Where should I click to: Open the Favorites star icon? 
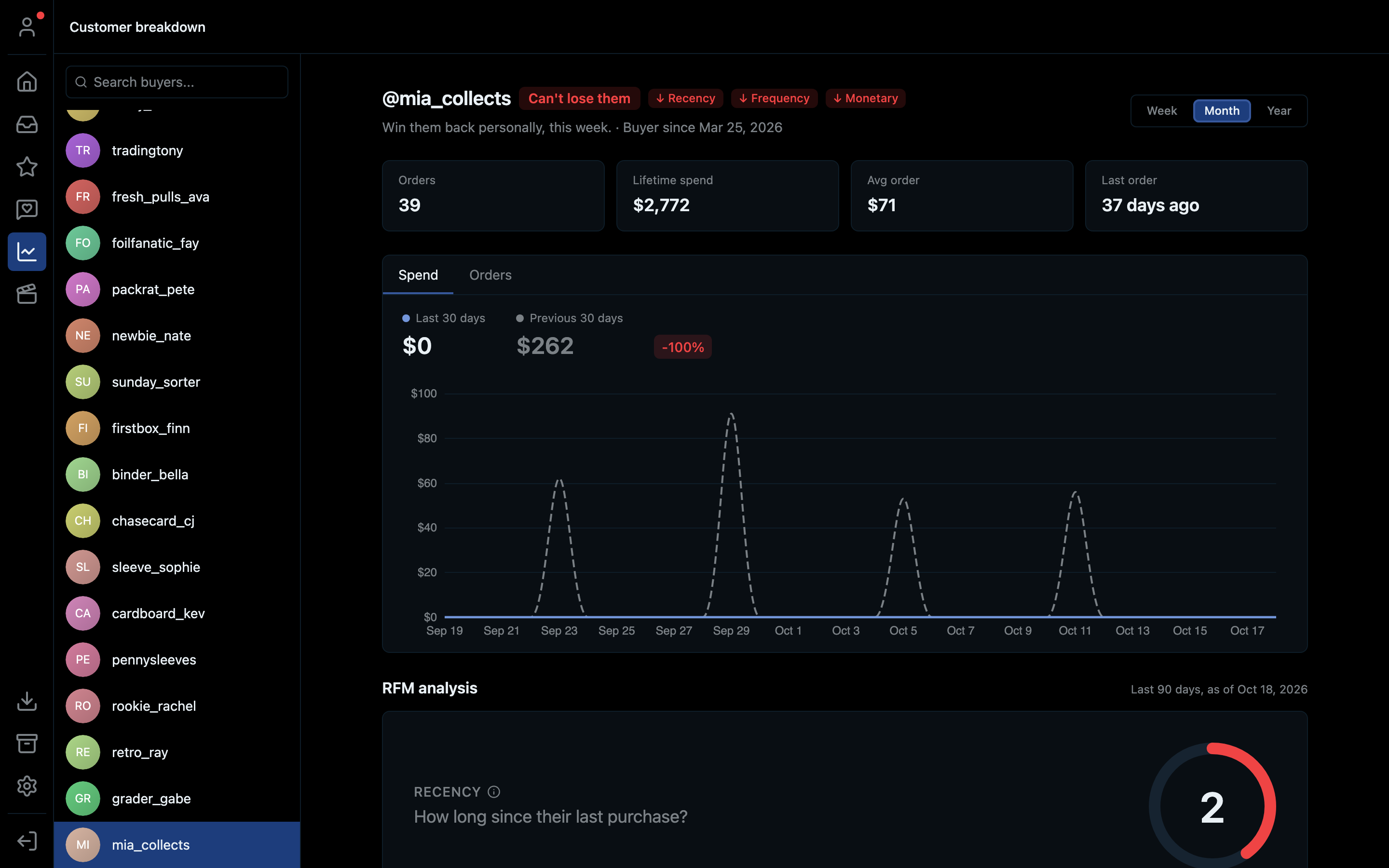27,166
